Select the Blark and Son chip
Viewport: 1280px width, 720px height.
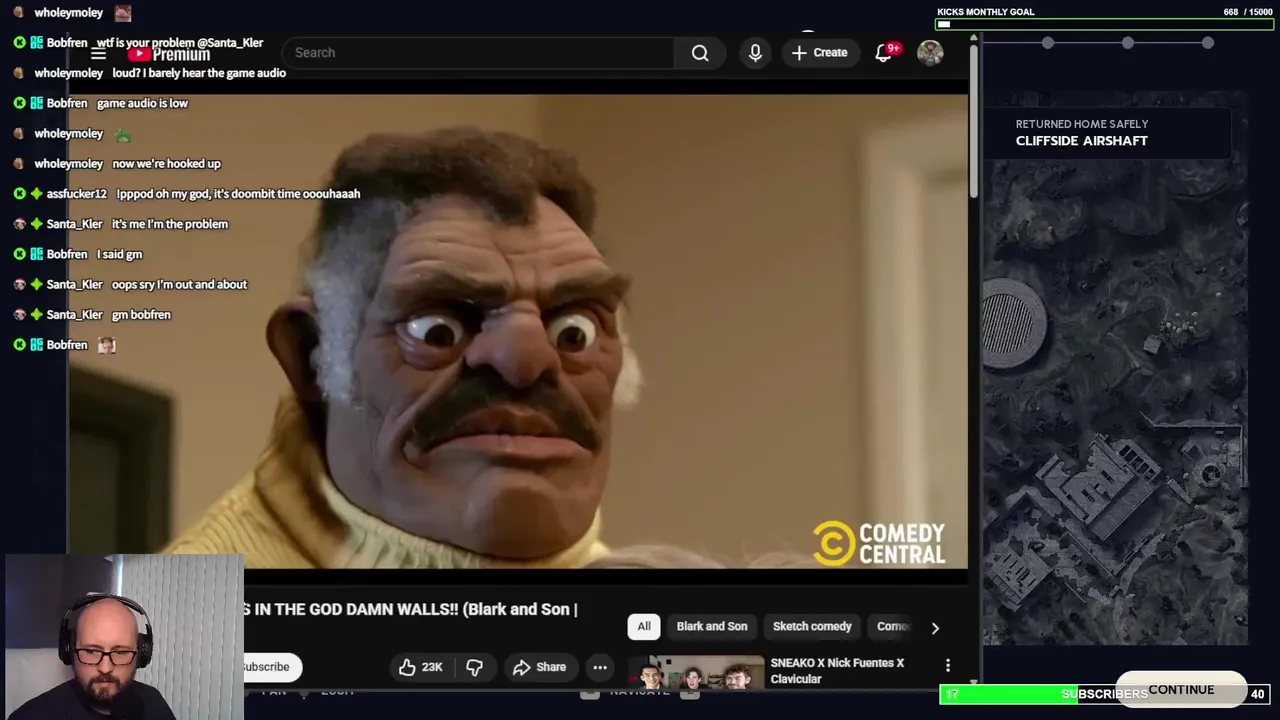click(712, 627)
